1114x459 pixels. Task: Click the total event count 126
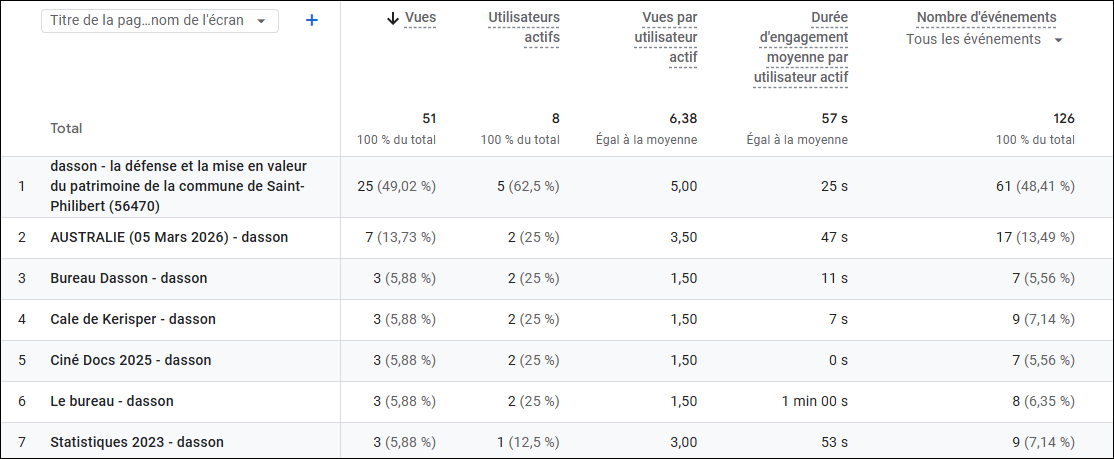tap(1064, 118)
